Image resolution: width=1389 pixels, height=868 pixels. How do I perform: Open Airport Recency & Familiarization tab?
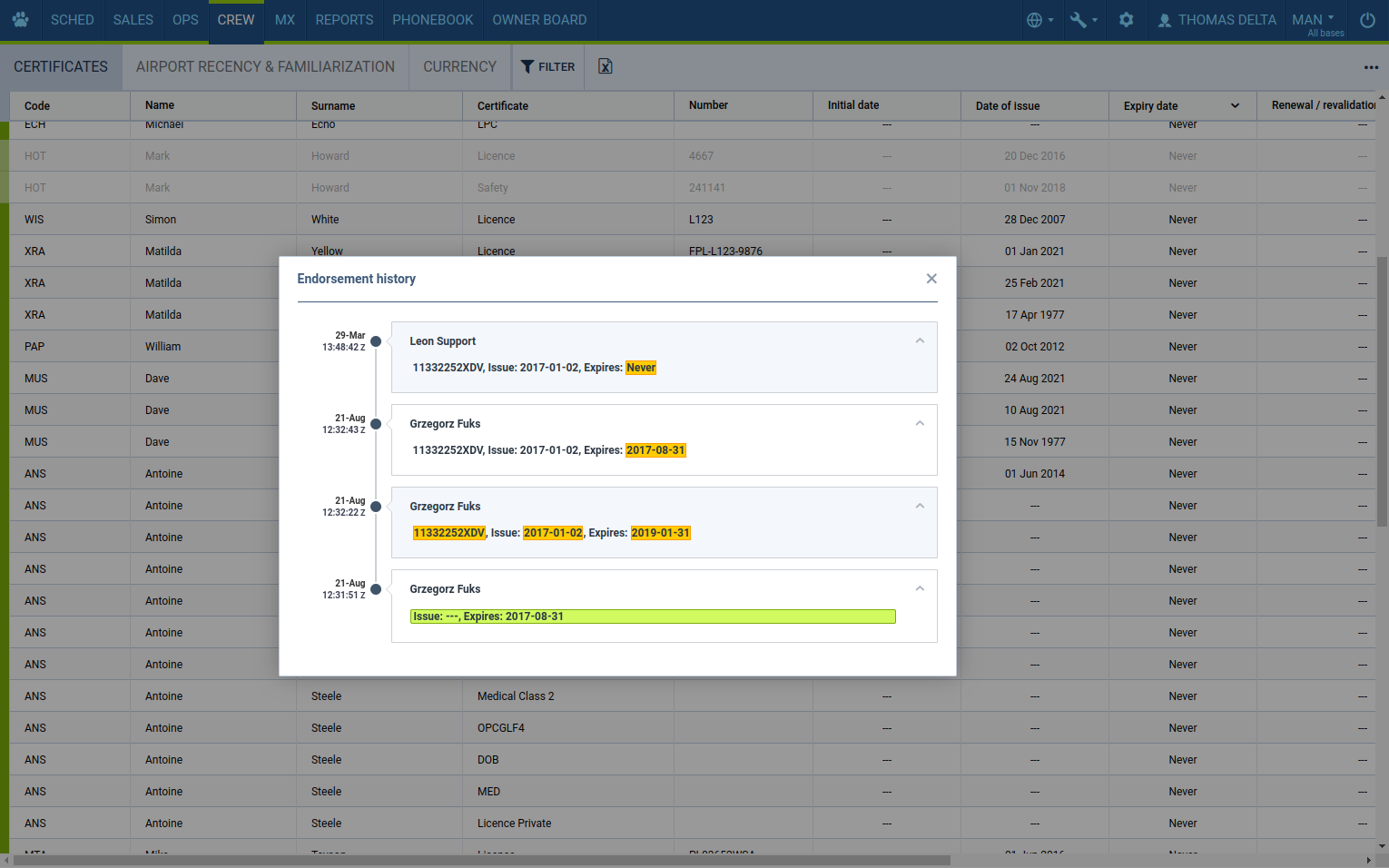click(265, 66)
